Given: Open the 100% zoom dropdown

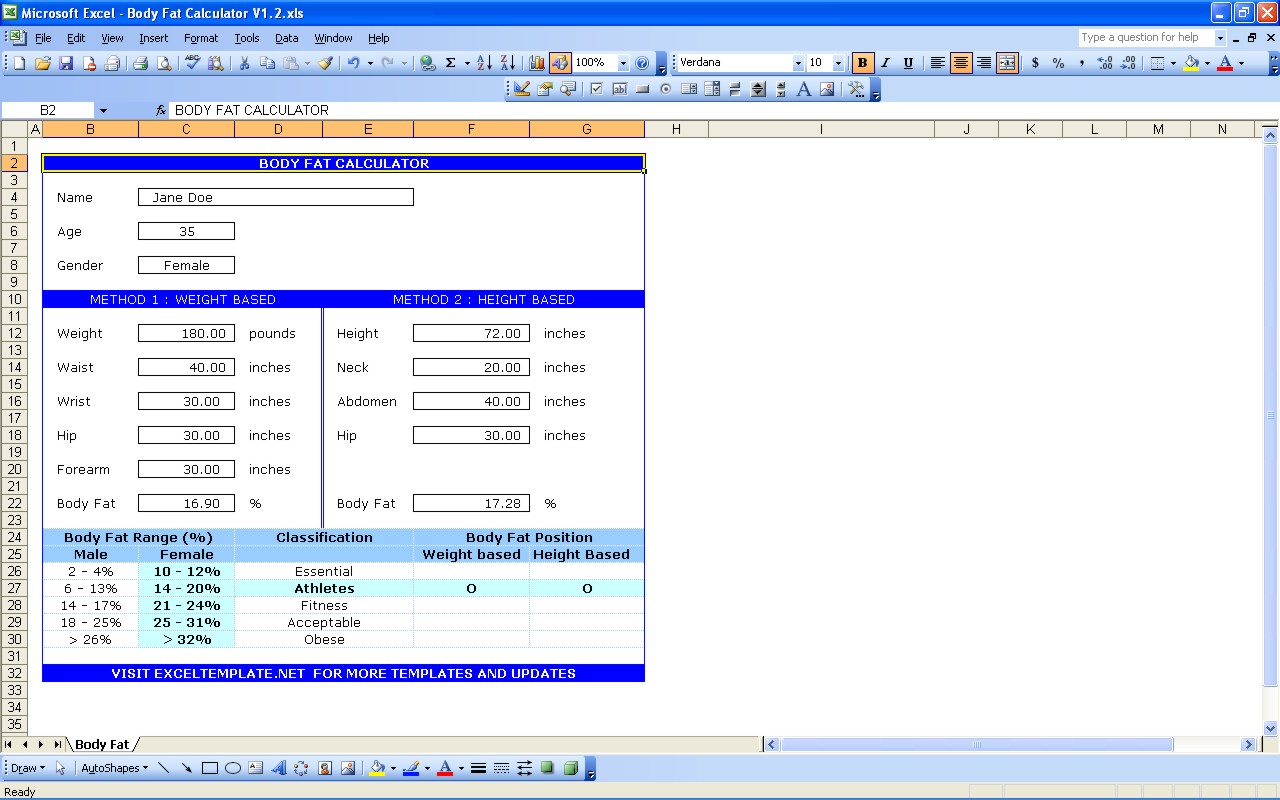Looking at the screenshot, I should (623, 63).
